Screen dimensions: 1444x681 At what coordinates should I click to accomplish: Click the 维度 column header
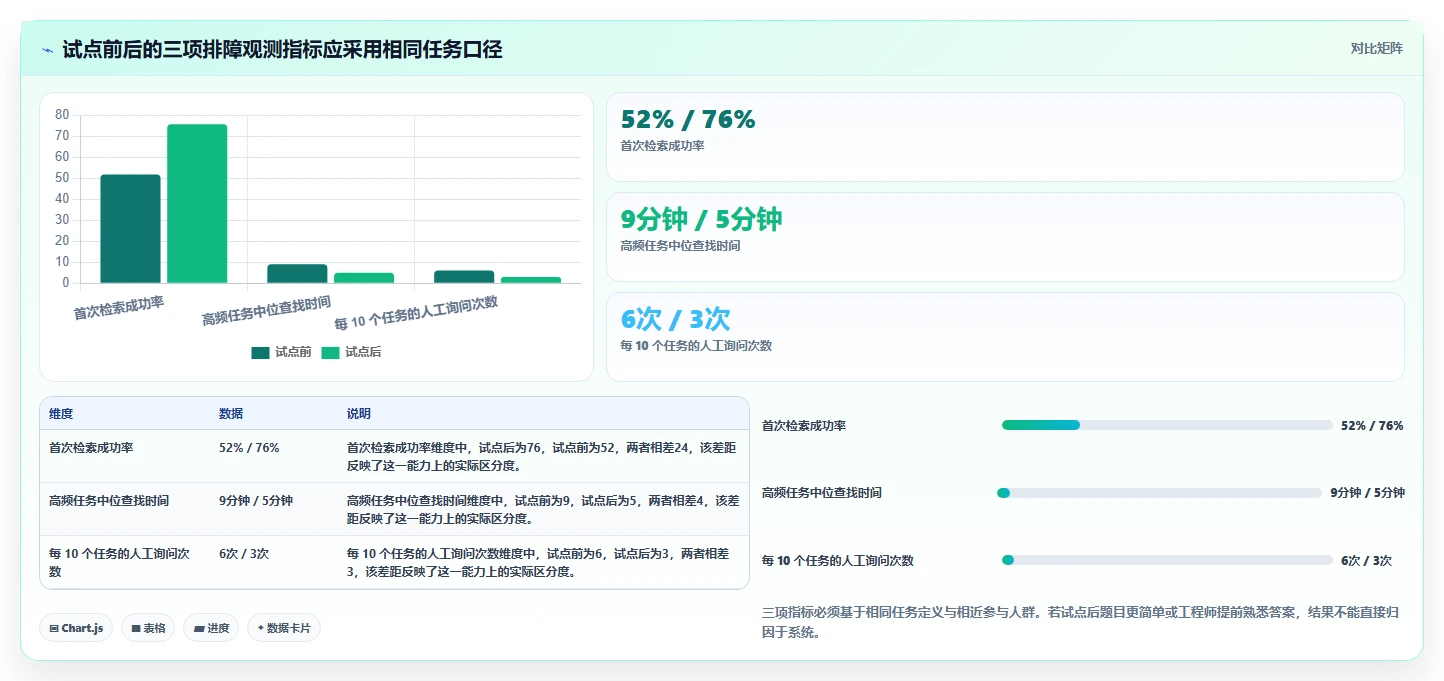click(x=125, y=414)
